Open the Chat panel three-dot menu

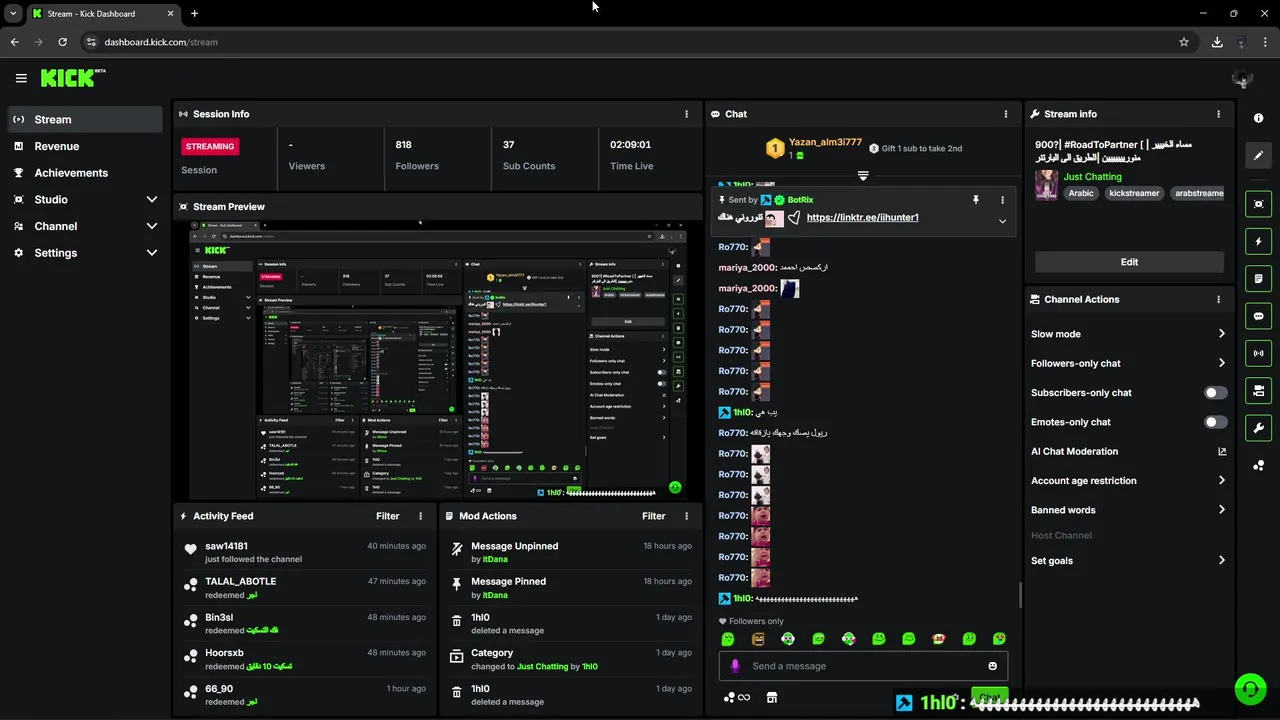(1006, 114)
